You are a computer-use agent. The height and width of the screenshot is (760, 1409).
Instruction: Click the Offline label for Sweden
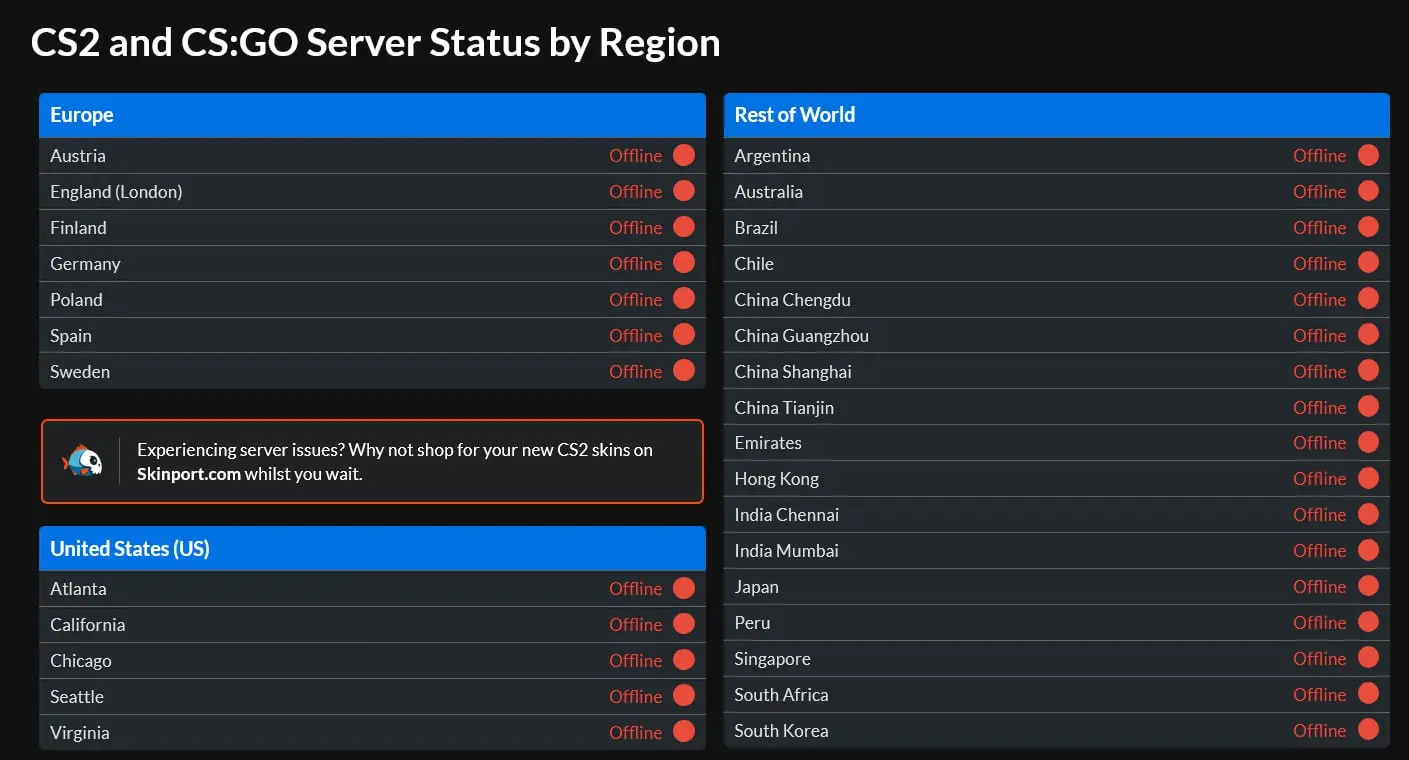[x=635, y=371]
